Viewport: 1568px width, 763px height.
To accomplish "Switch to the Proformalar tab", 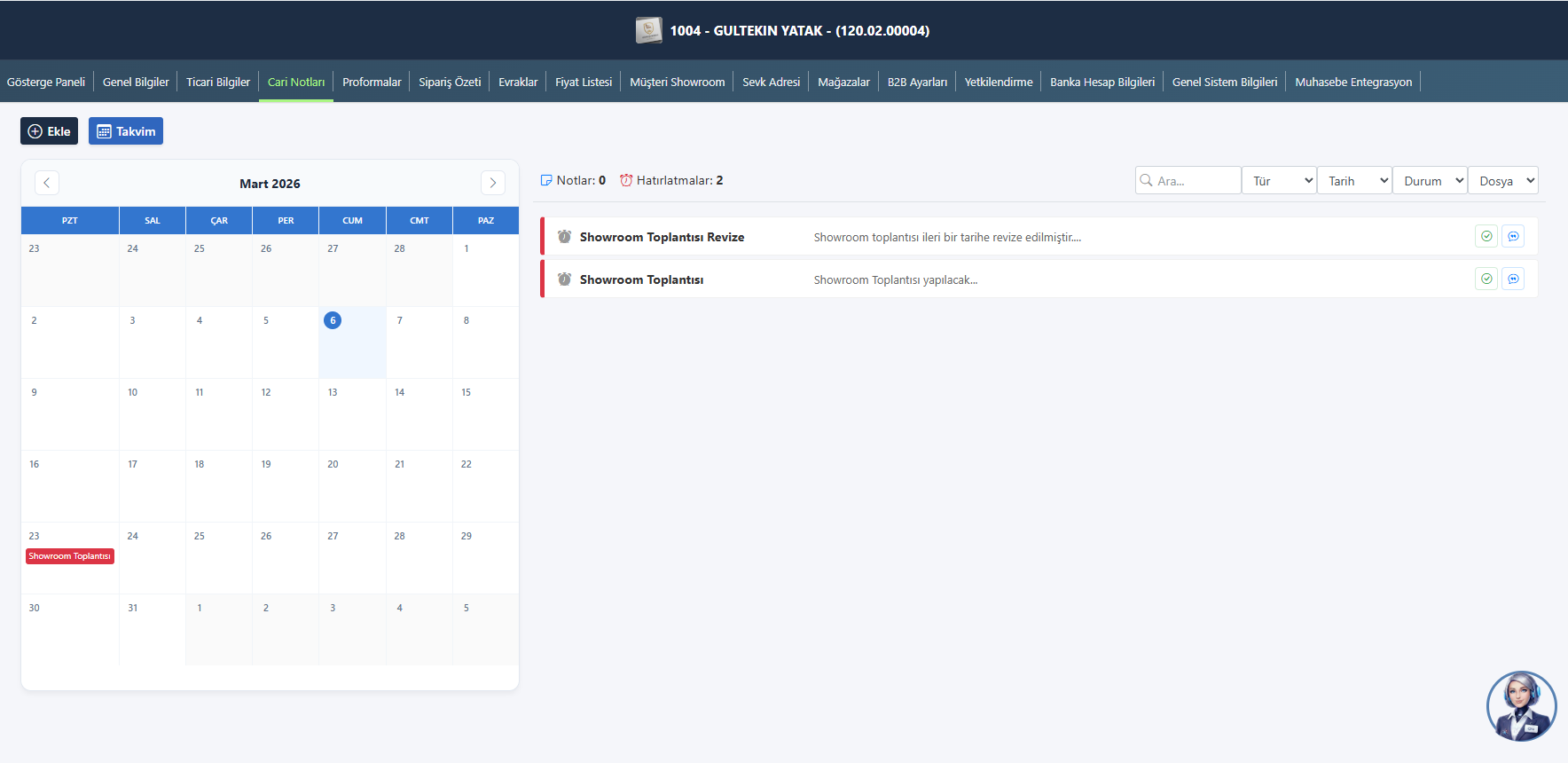I will tap(372, 82).
